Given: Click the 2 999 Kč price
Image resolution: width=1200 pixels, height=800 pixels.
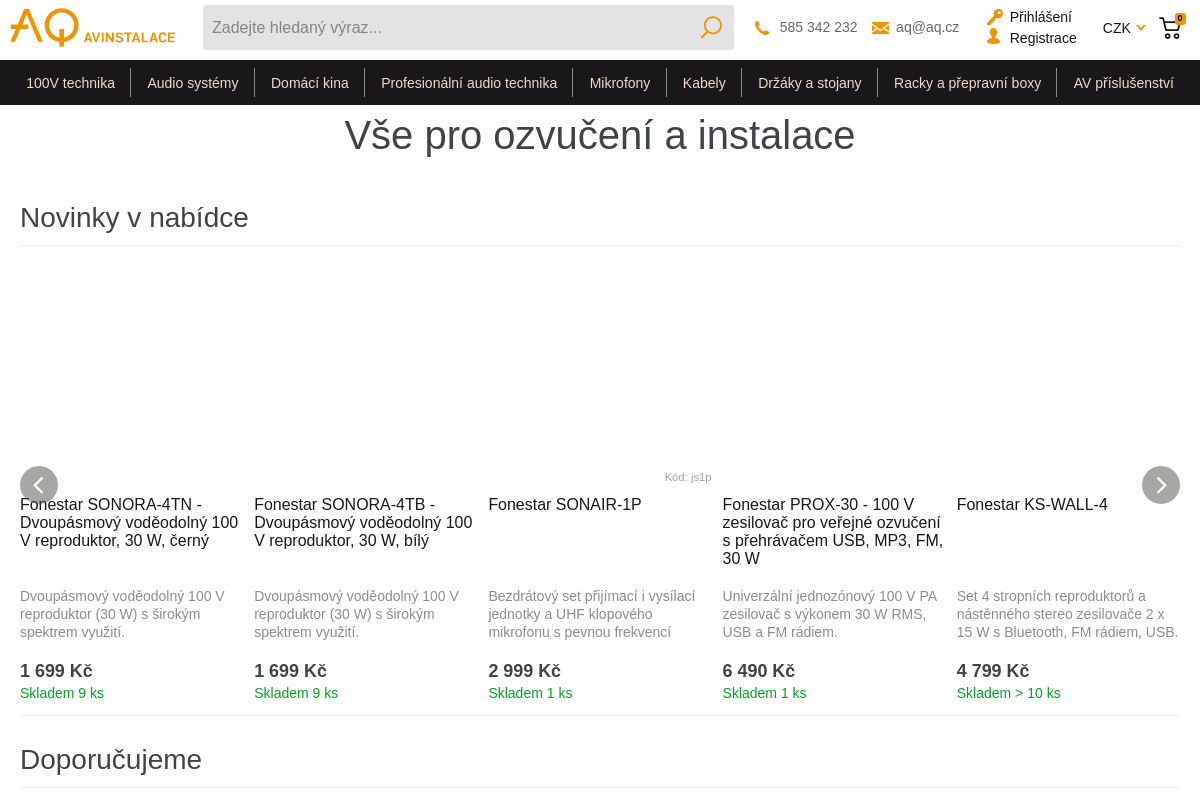Looking at the screenshot, I should tap(524, 671).
